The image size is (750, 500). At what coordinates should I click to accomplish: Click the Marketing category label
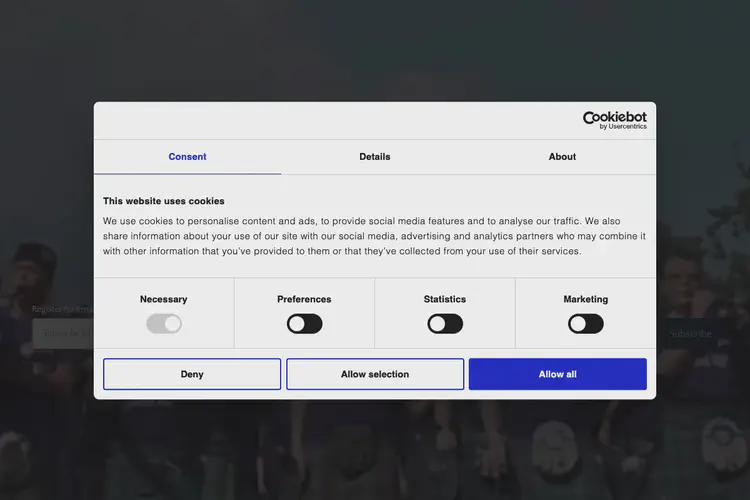(x=586, y=299)
